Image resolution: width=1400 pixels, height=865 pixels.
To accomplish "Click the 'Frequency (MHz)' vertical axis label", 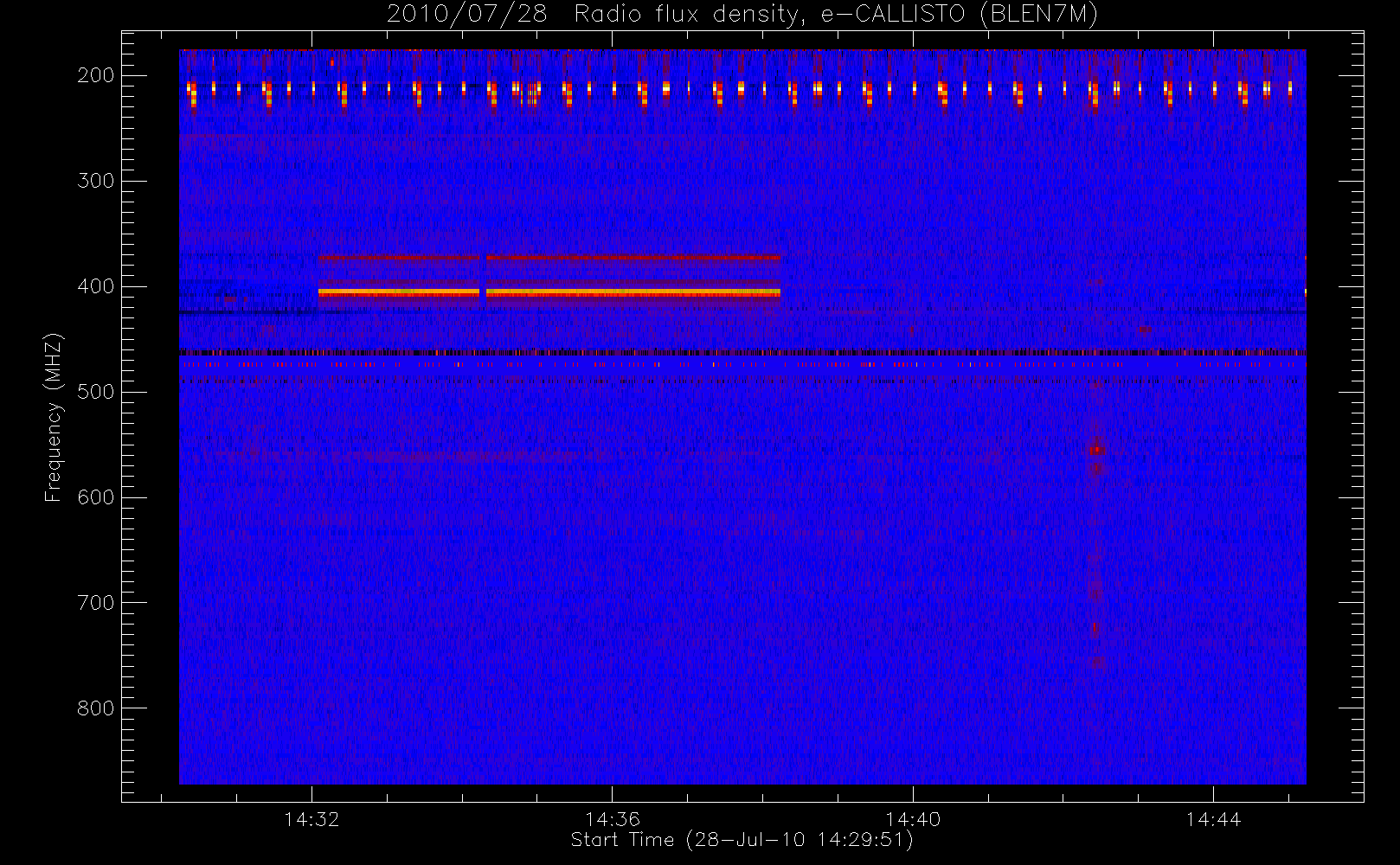I will coord(54,417).
